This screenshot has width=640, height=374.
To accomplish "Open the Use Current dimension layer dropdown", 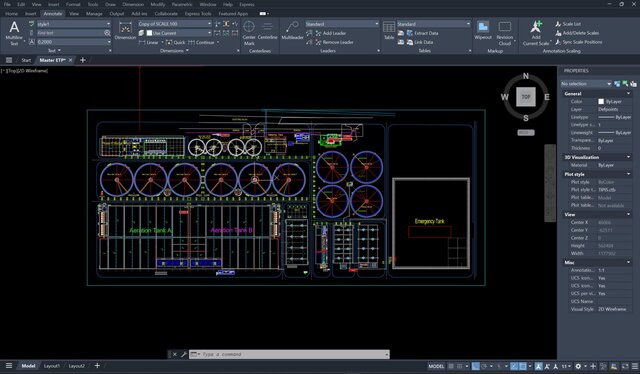I will click(x=179, y=33).
